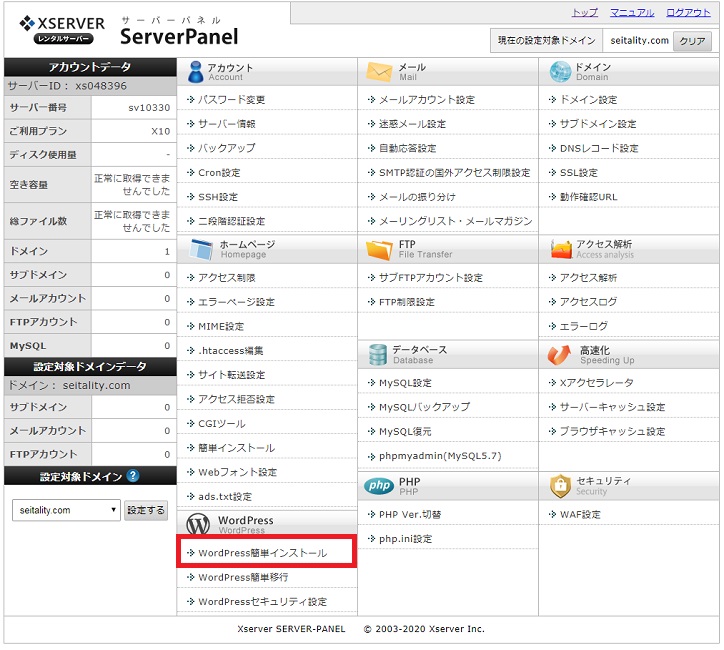Open メールアカウント設定
The image size is (724, 650).
pos(427,100)
